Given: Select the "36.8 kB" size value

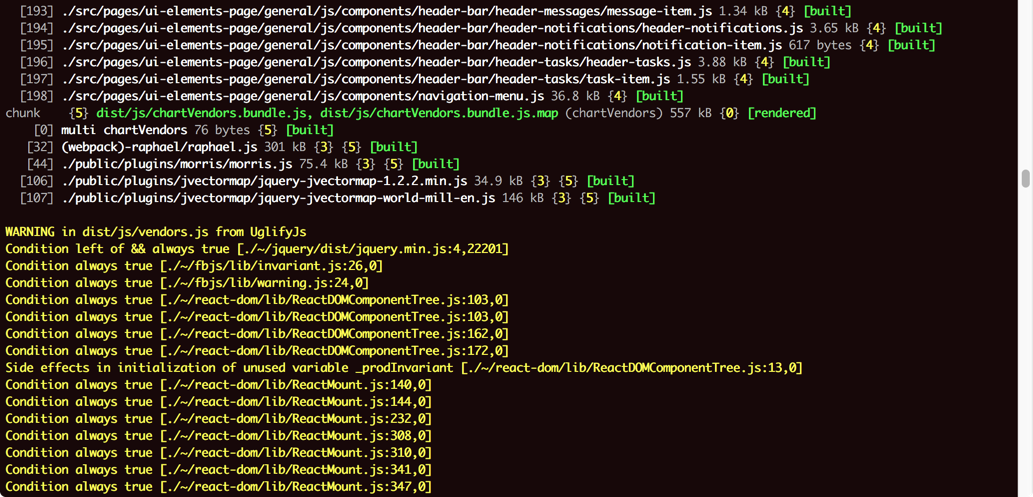Looking at the screenshot, I should 575,96.
